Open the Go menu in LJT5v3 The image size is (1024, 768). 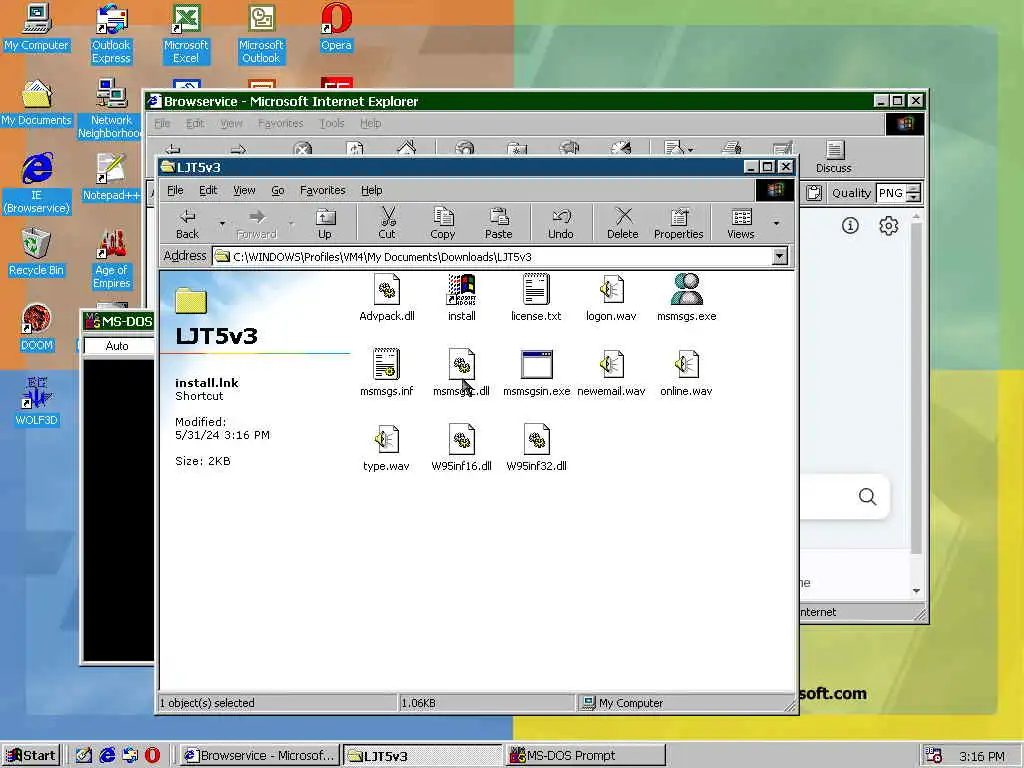click(278, 190)
